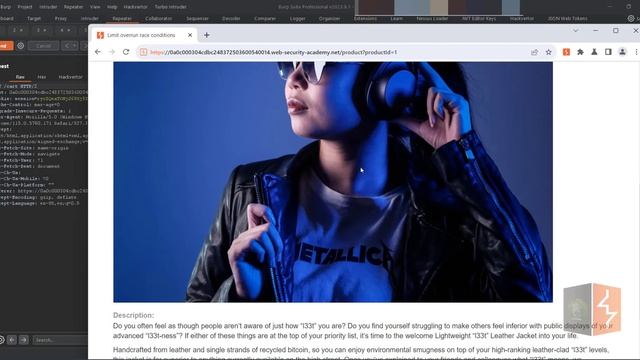The image size is (640, 360).
Task: Go back in the browser
Action: [x=98, y=52]
